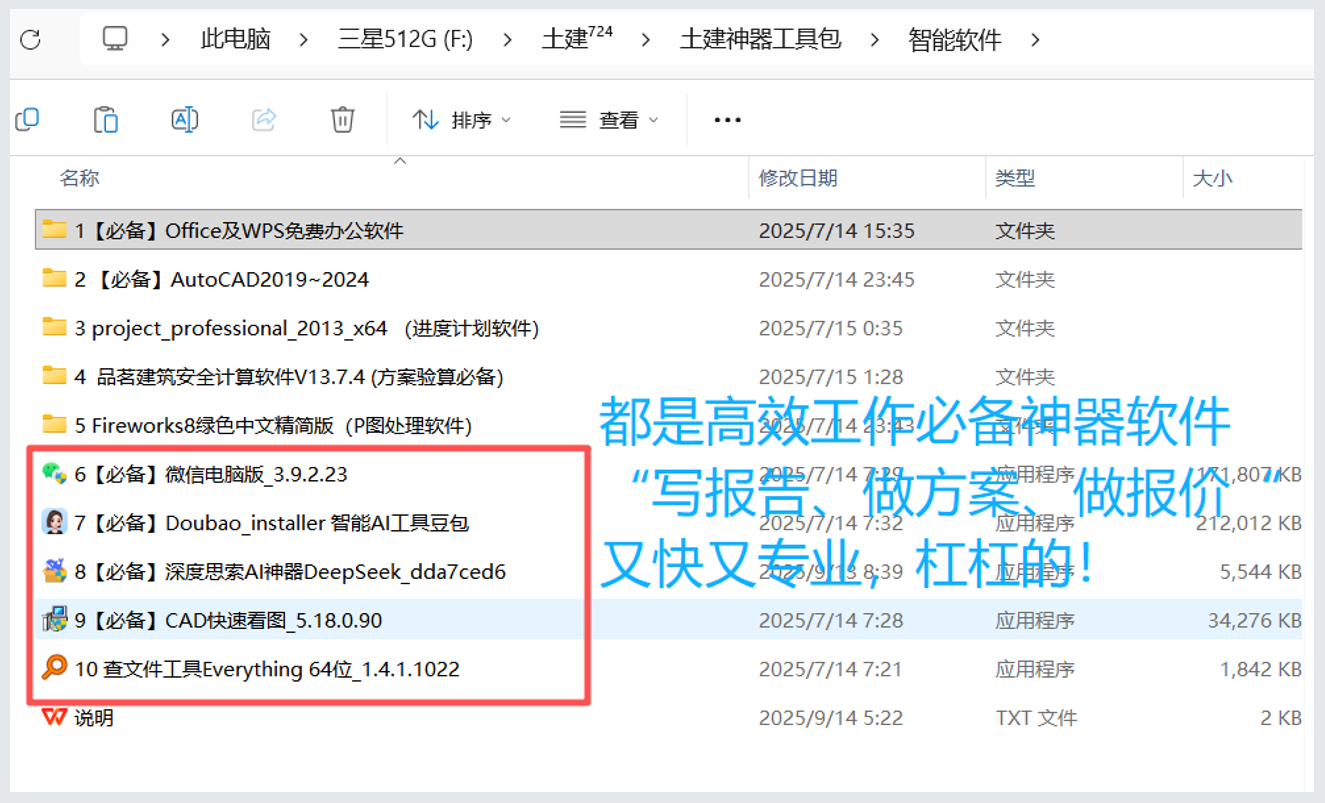Screen dimensions: 1325x803
Task: Click date 2025/7/14 15:35
Action: pyautogui.click(x=837, y=230)
